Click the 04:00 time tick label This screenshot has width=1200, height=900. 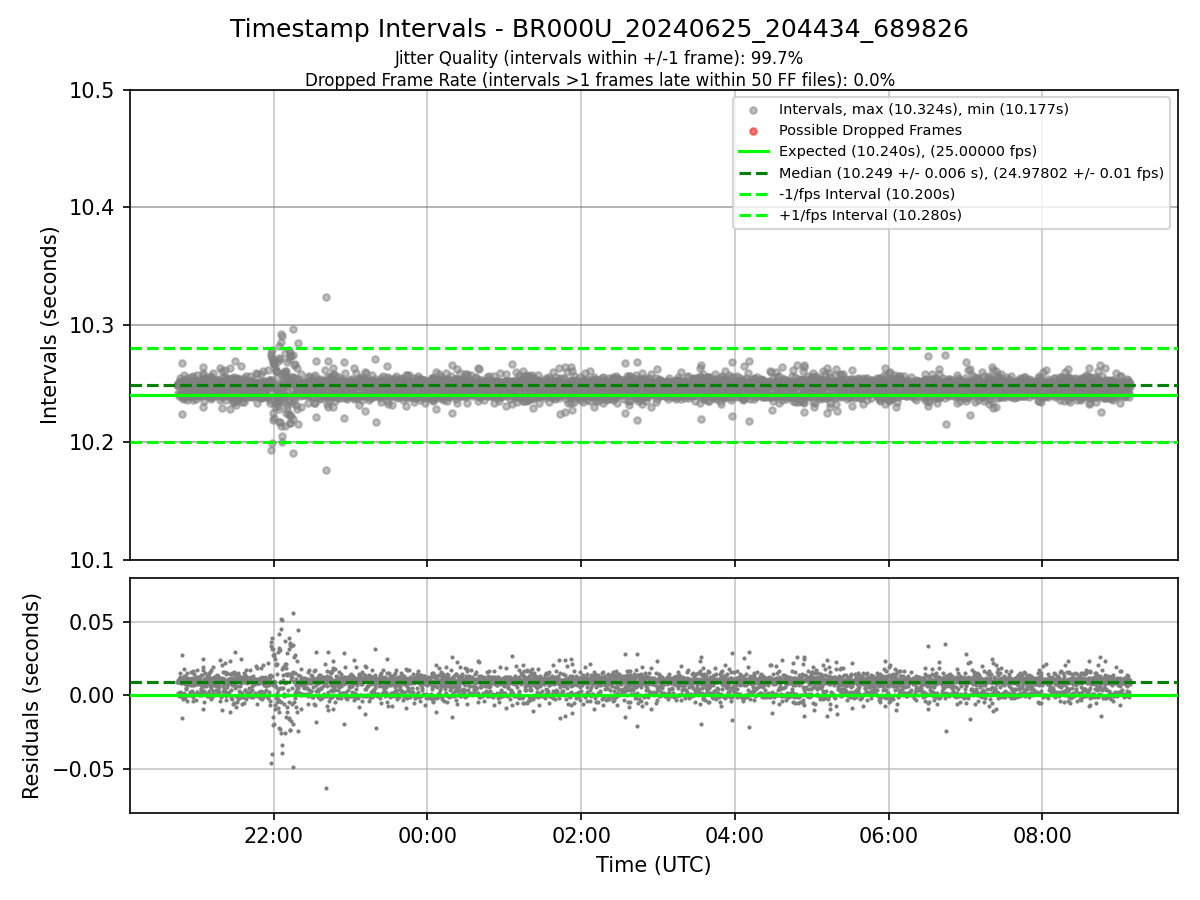[x=735, y=835]
